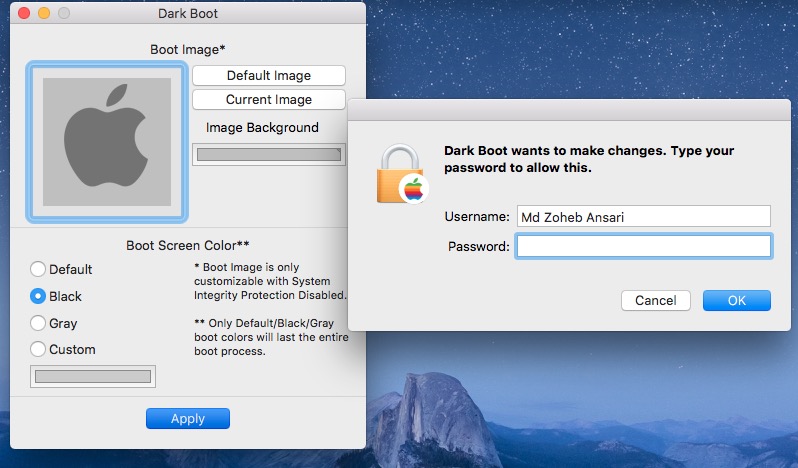798x468 pixels.
Task: Choose the Black boot color option
Action: 38,296
